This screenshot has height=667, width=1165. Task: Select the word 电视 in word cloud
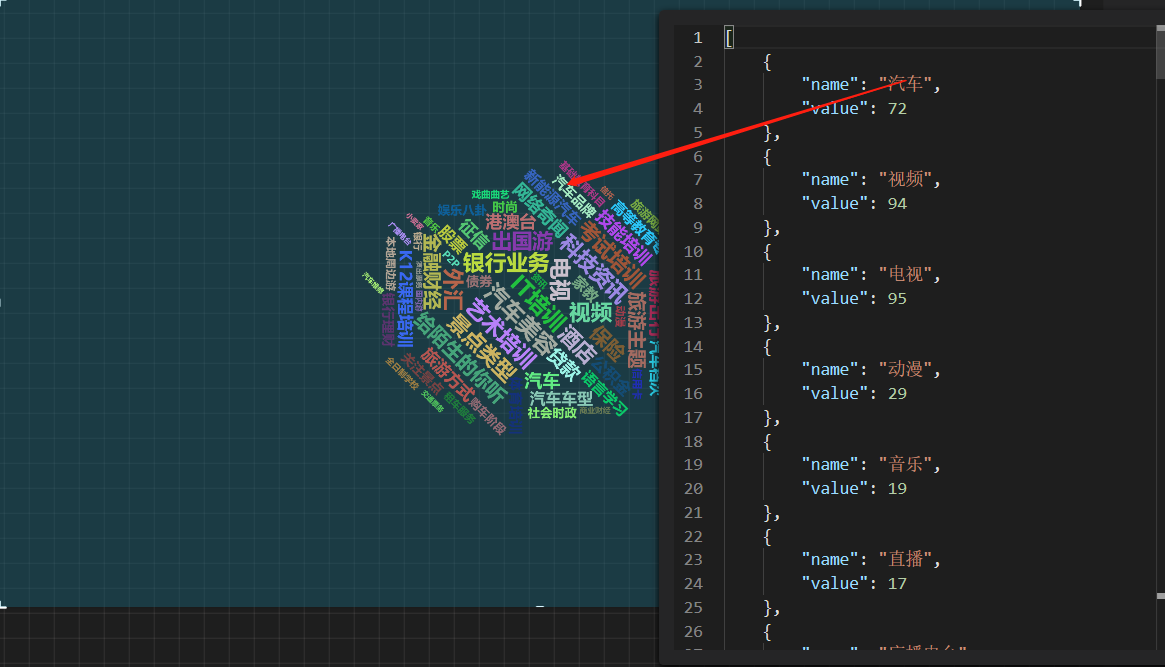click(559, 280)
